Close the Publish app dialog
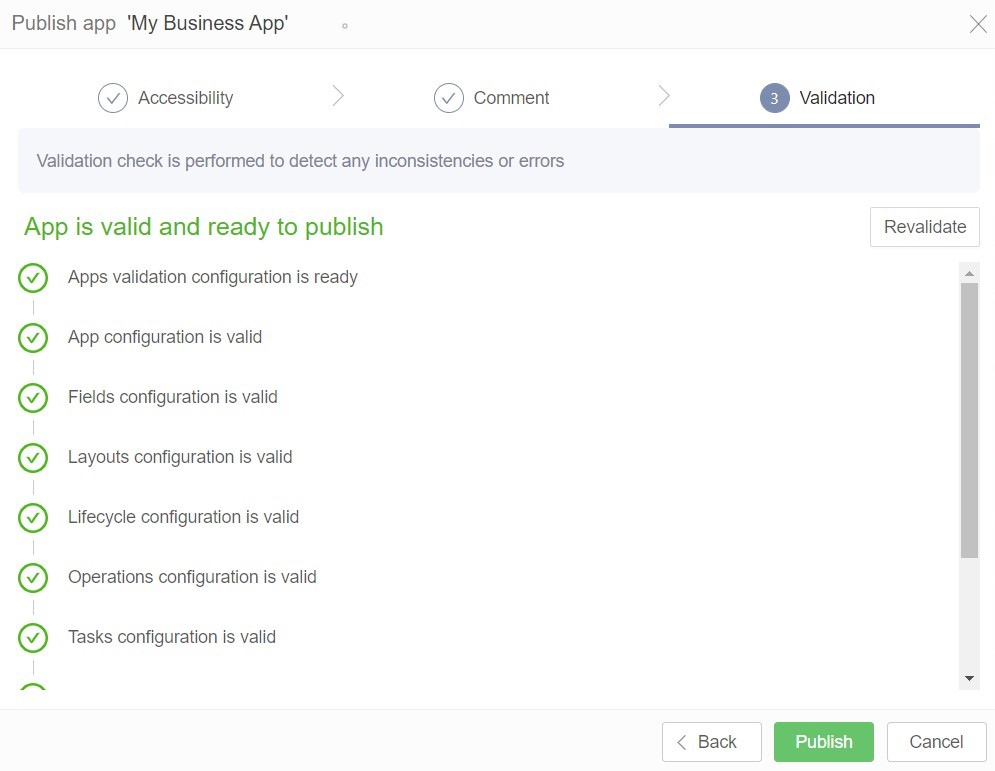 pos(977,25)
